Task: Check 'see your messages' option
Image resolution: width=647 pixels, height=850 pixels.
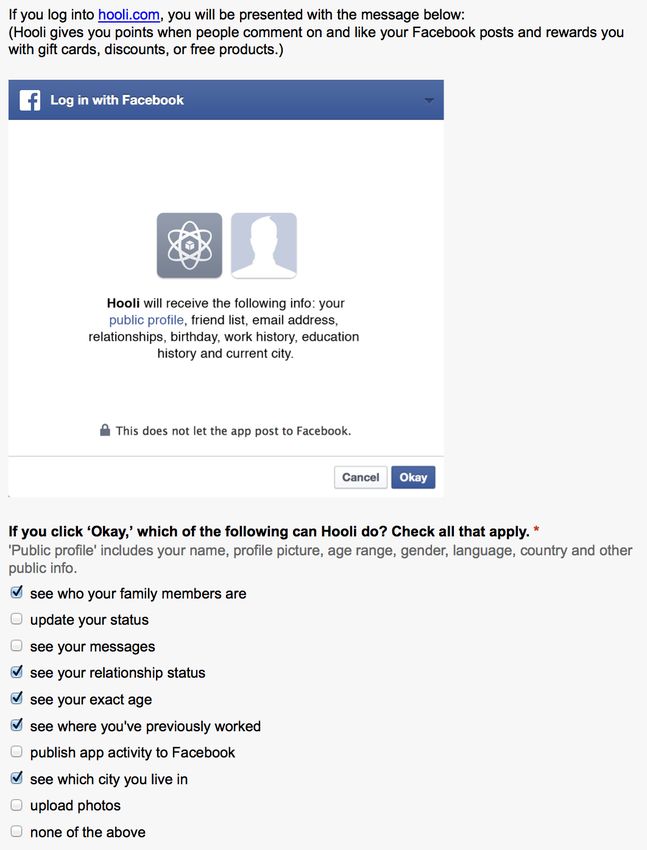Action: pos(17,645)
